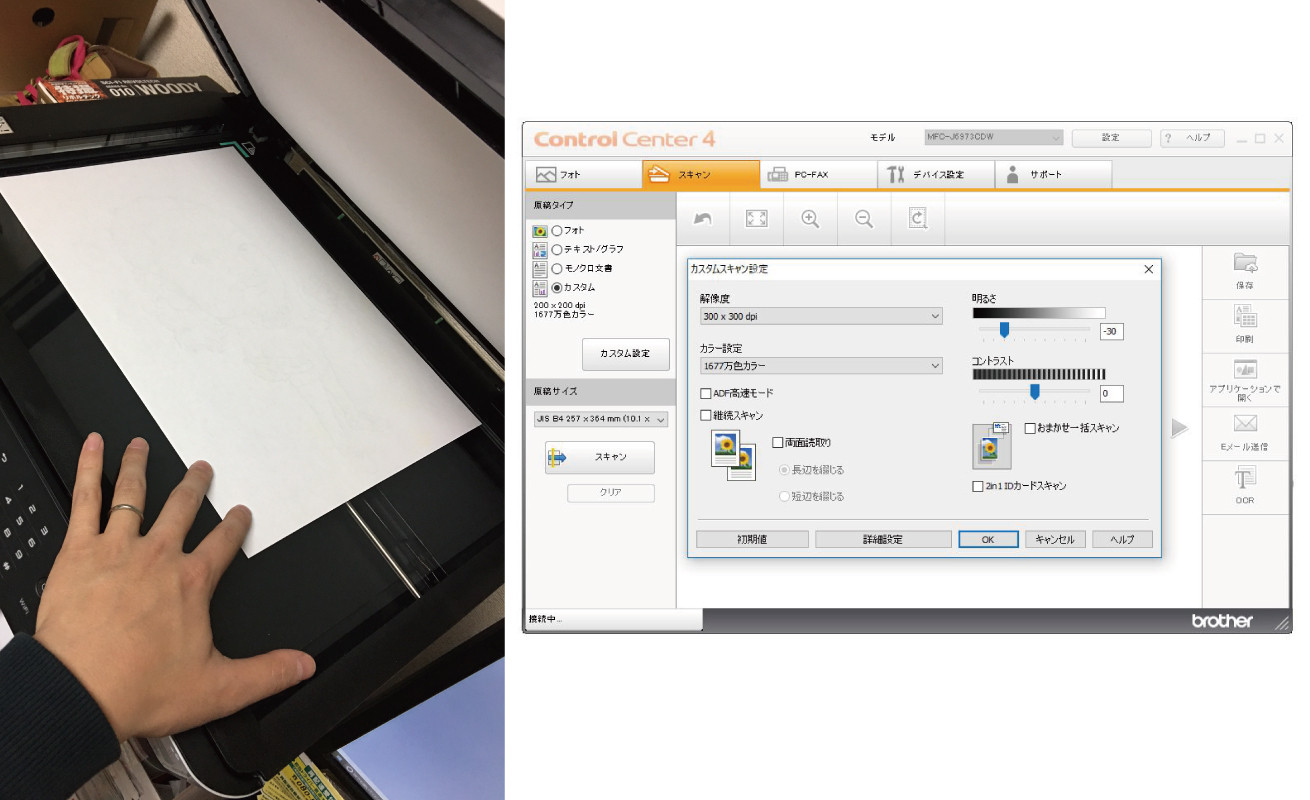The height and width of the screenshot is (800, 1310).
Task: Switch to the サポート tab
Action: tap(1053, 175)
